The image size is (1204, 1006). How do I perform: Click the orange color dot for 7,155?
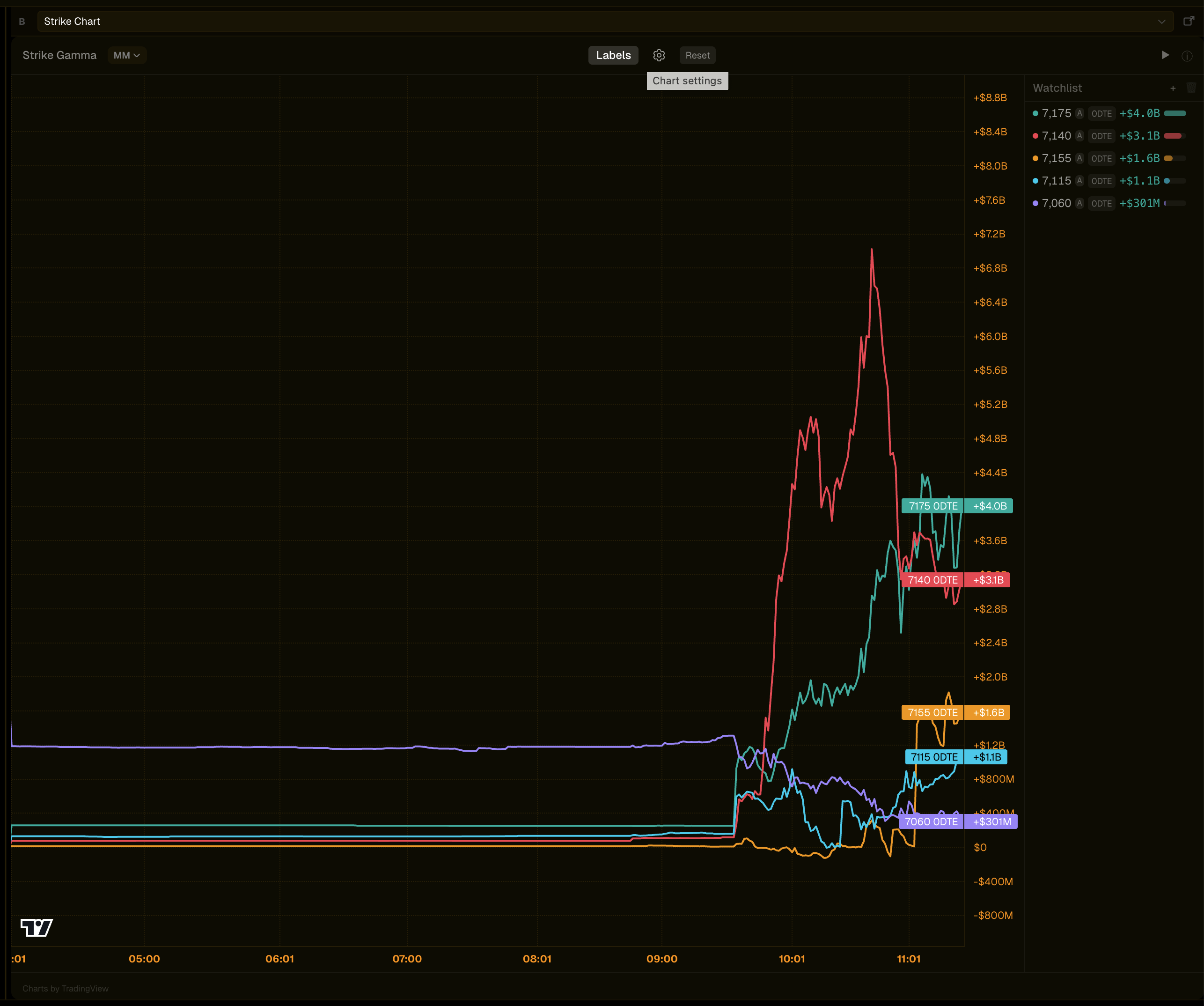[1035, 158]
